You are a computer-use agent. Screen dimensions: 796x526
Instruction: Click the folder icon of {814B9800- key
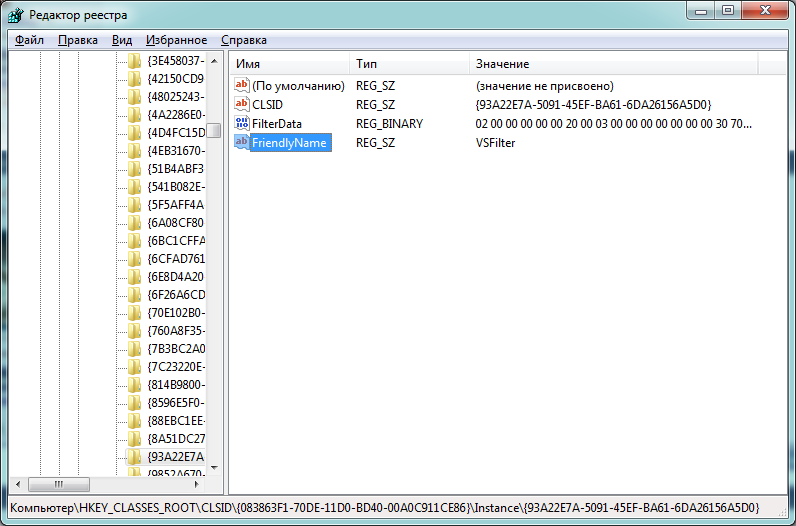tap(134, 385)
